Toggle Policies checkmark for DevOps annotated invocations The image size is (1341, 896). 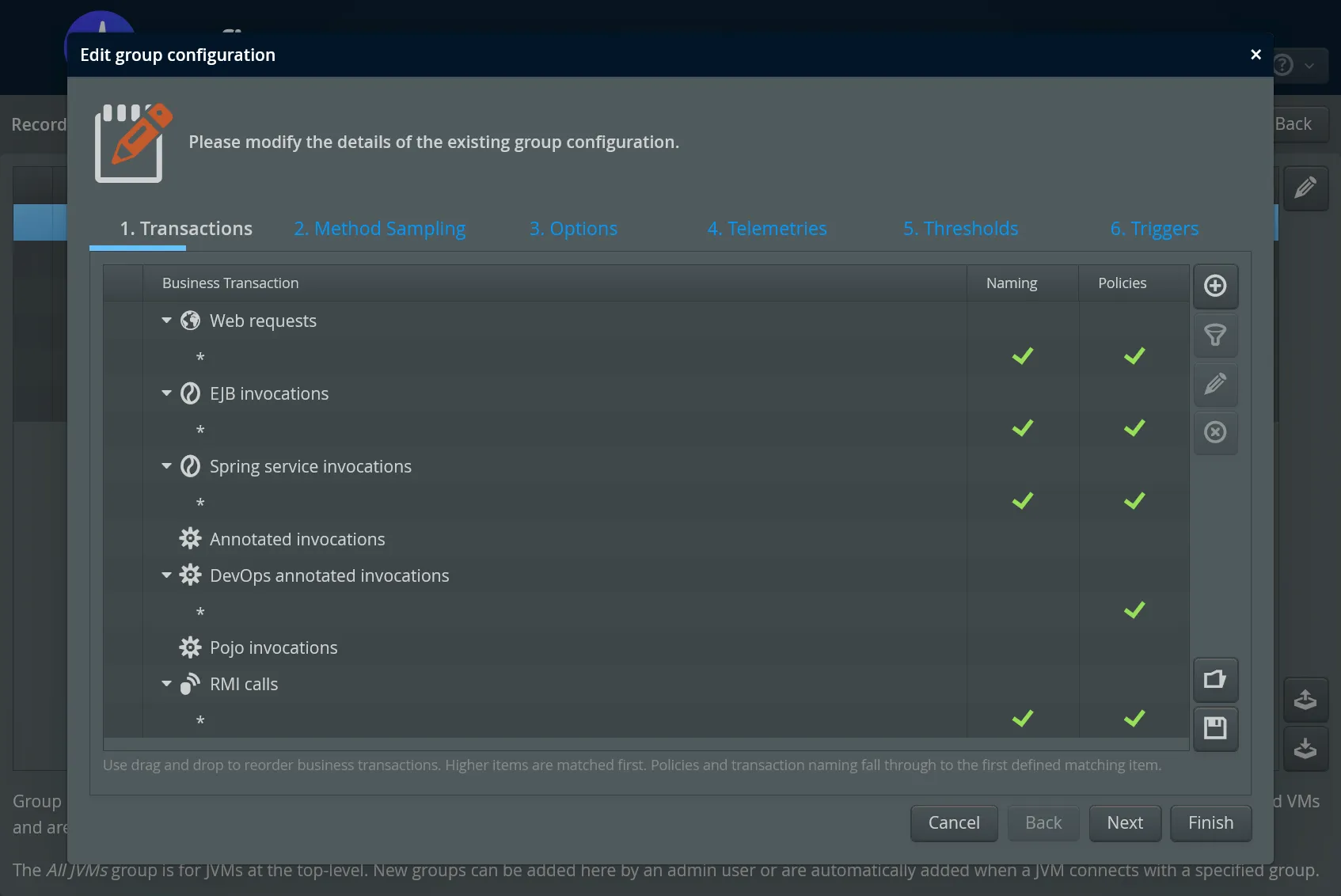coord(1134,609)
